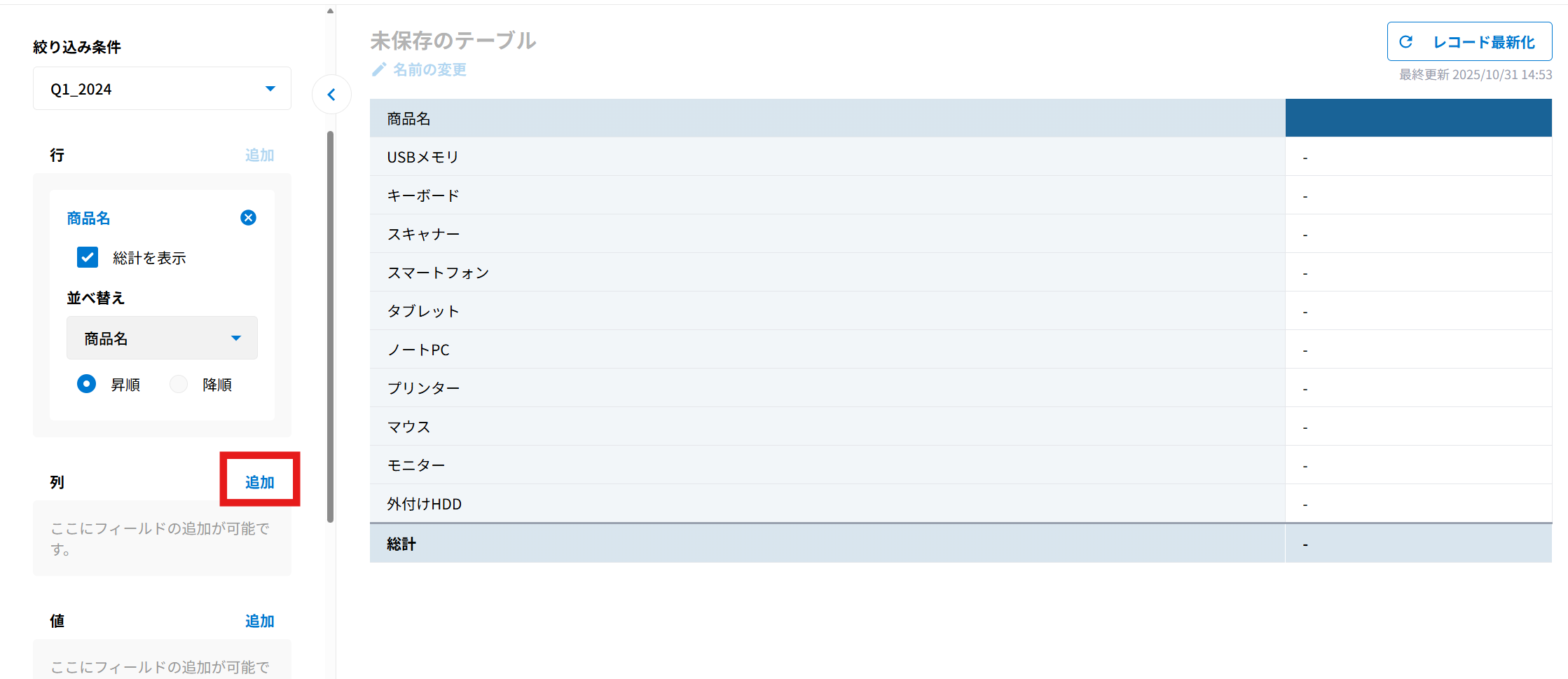The width and height of the screenshot is (1568, 679).
Task: Remove the 商品名 row field
Action: [248, 218]
